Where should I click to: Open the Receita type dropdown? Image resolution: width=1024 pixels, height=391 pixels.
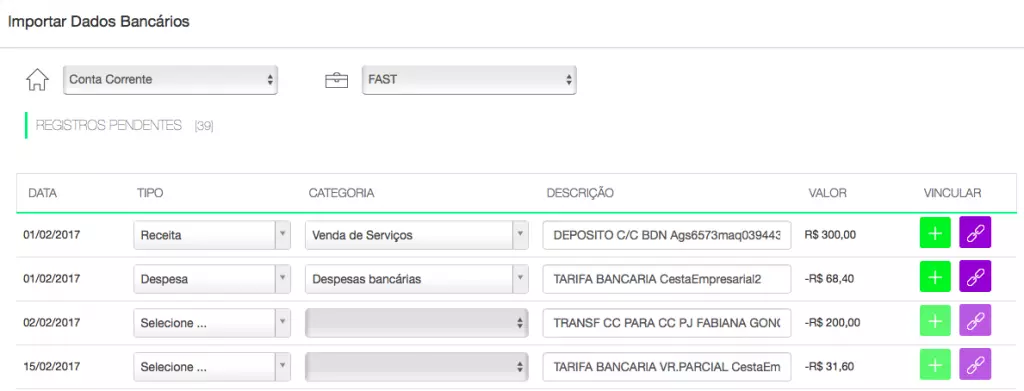click(x=212, y=235)
